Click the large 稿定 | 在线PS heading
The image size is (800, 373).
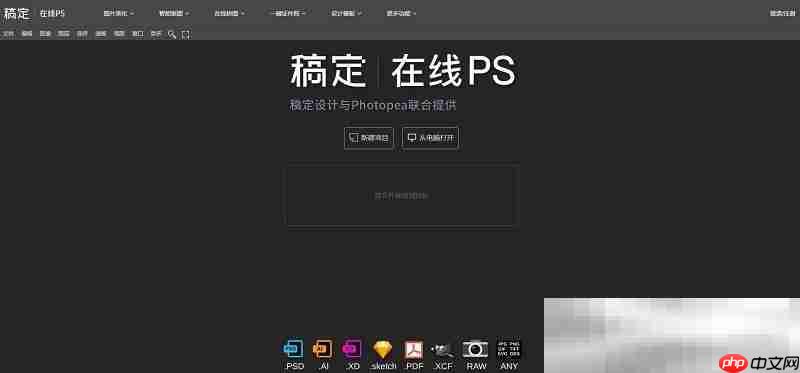pyautogui.click(x=403, y=71)
